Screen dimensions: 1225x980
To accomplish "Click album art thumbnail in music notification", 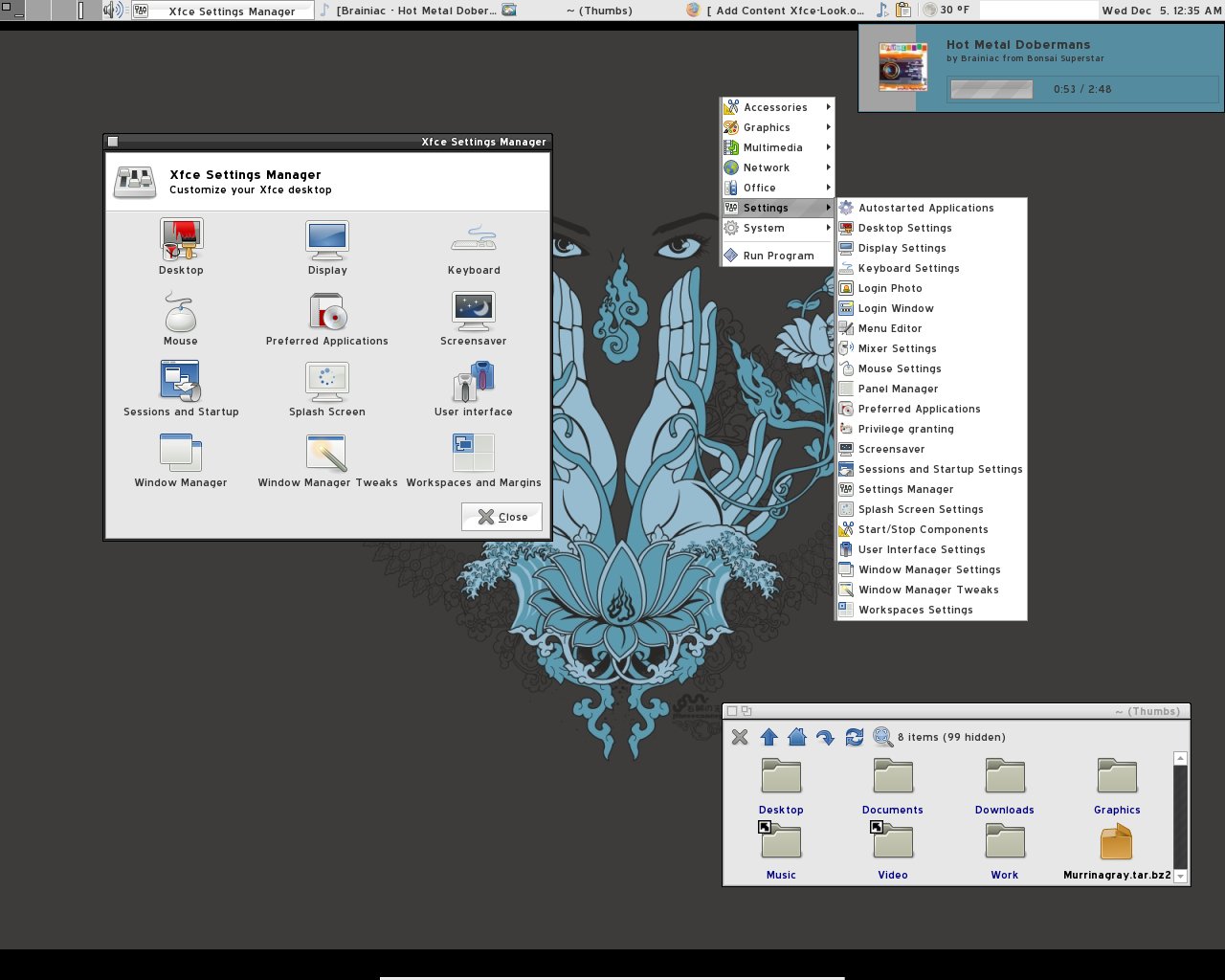I will (x=902, y=67).
